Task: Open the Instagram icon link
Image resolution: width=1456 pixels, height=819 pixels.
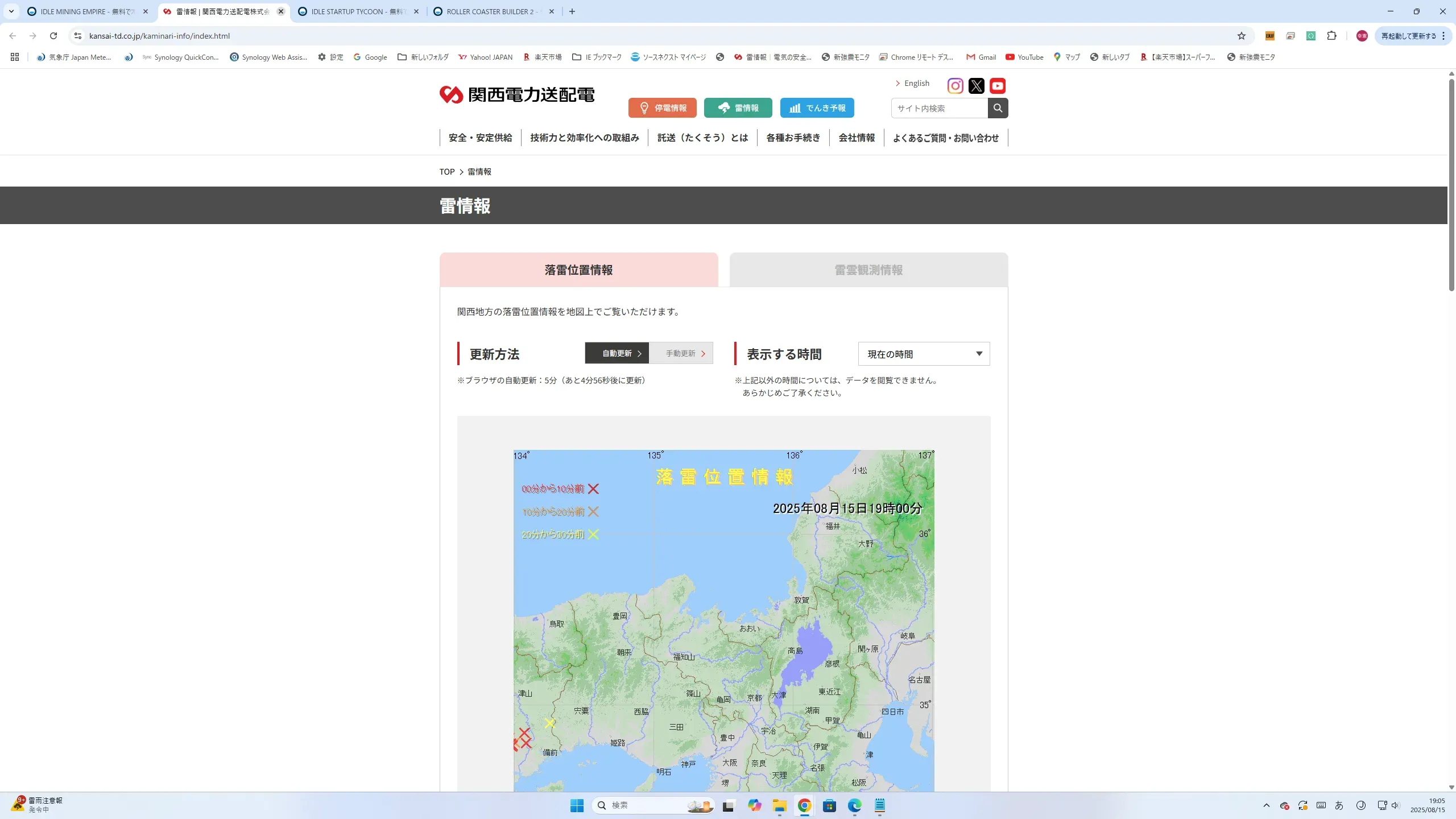Action: (x=955, y=86)
